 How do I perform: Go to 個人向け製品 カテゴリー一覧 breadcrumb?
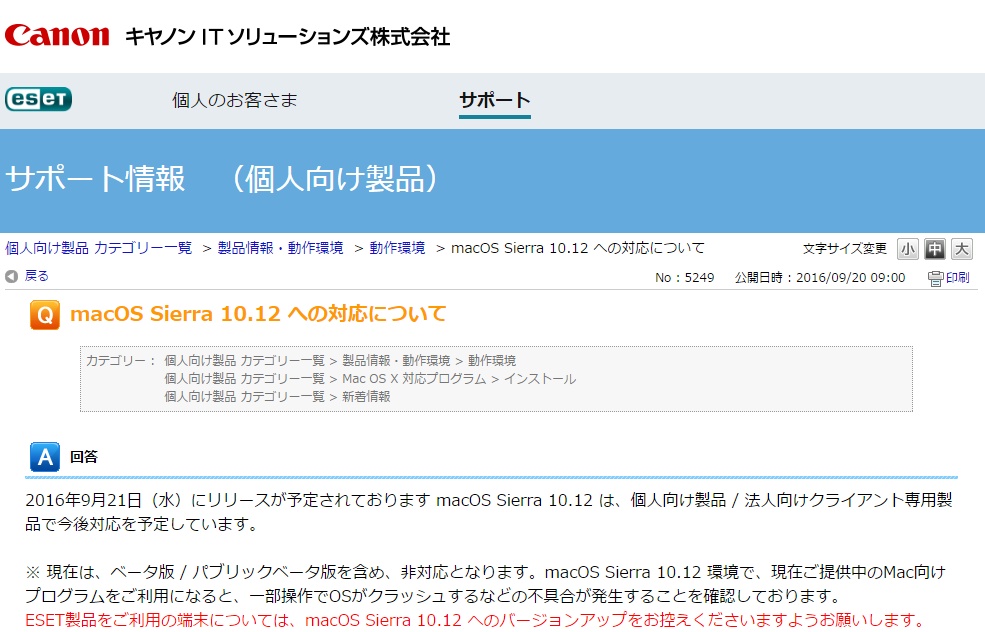tap(99, 248)
